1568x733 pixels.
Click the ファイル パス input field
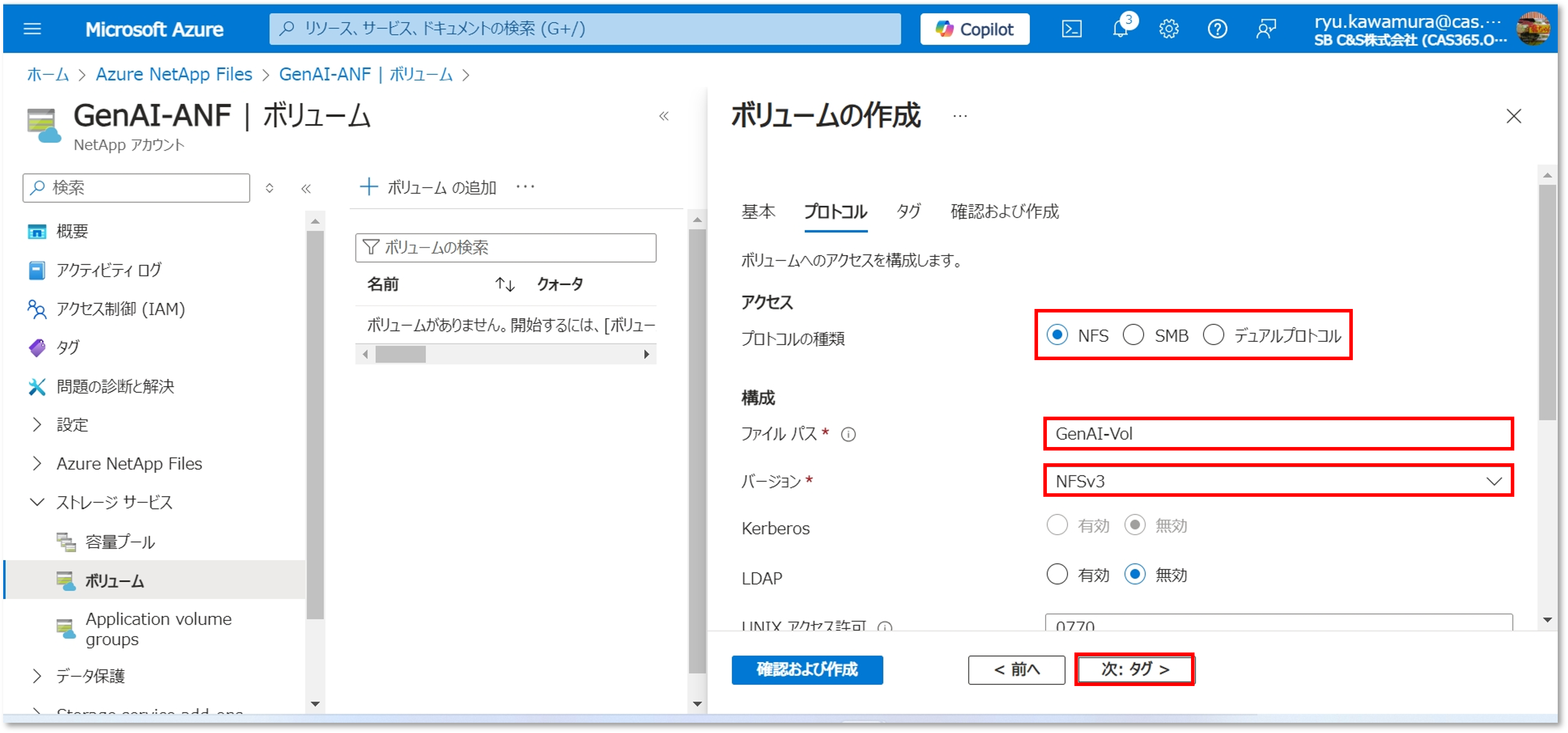[x=1278, y=434]
